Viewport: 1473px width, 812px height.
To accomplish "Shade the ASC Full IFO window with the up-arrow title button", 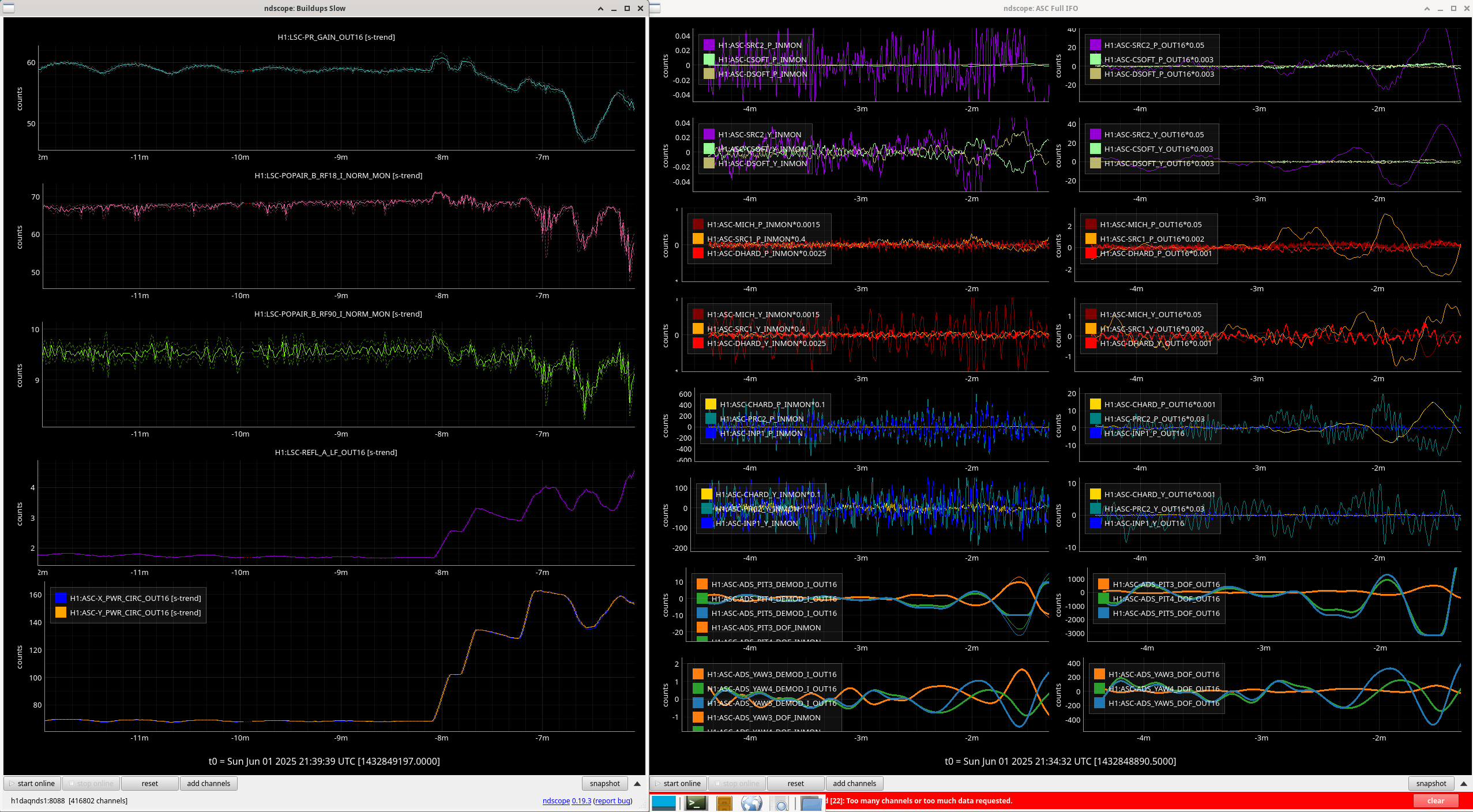I will 1427,9.
